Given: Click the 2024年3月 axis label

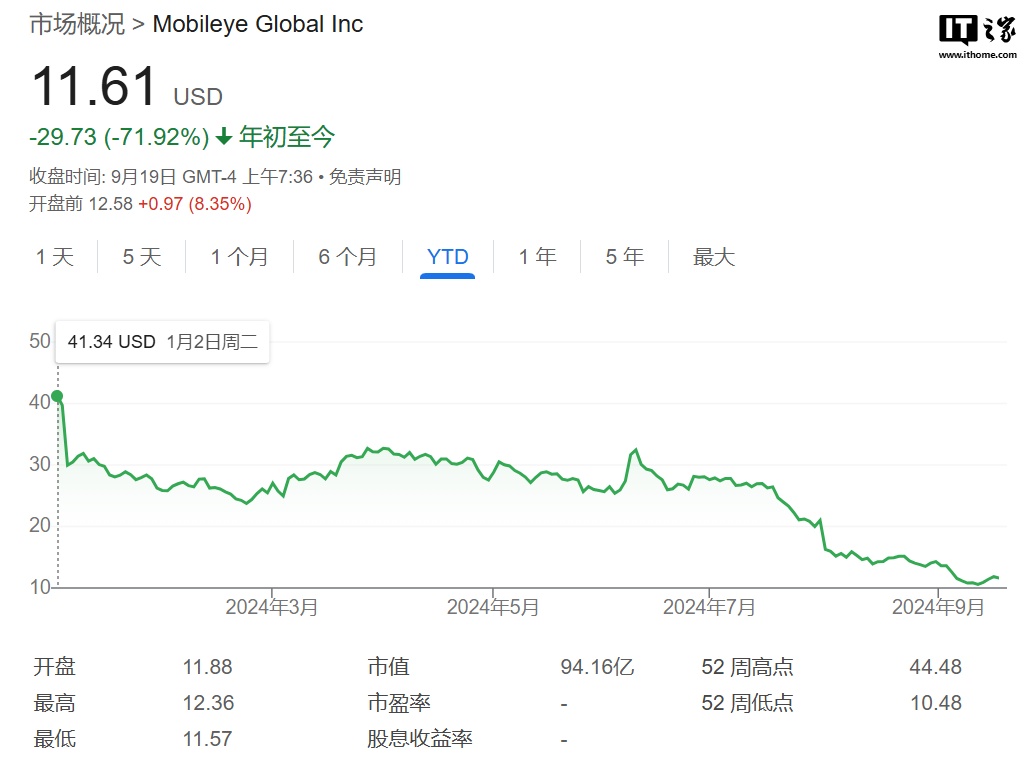Looking at the screenshot, I should click(x=272, y=607).
